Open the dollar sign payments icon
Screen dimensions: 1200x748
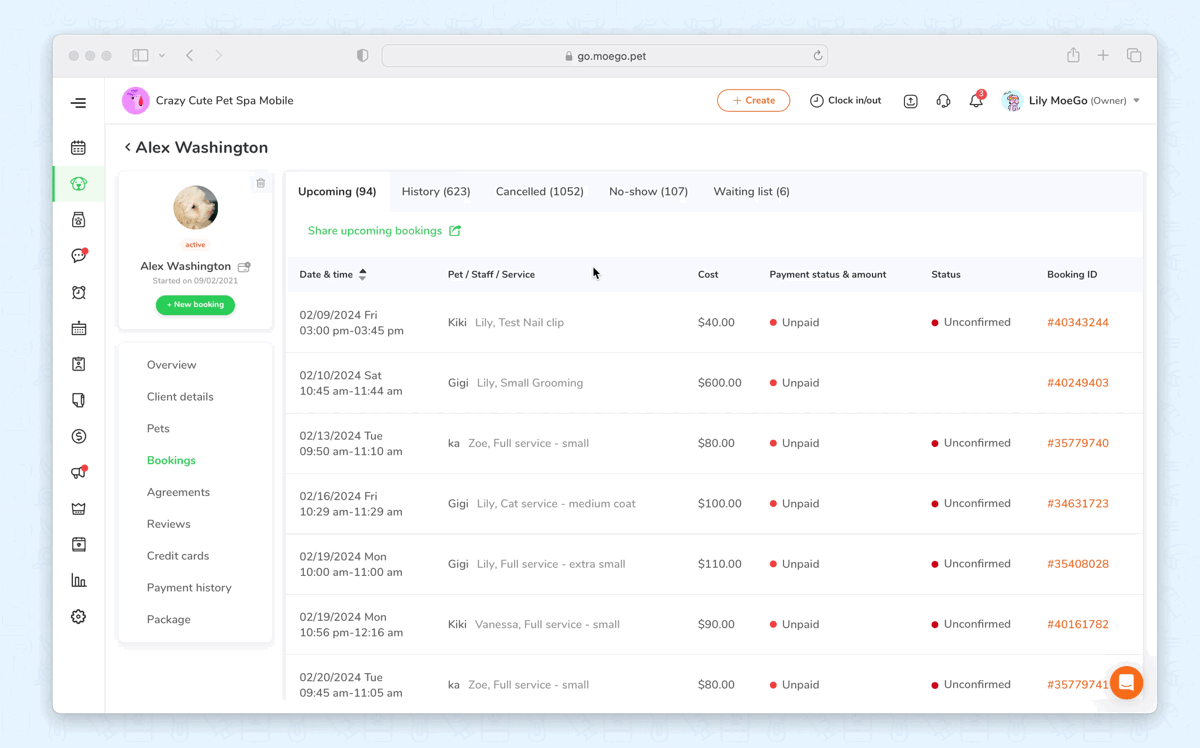pyautogui.click(x=78, y=436)
